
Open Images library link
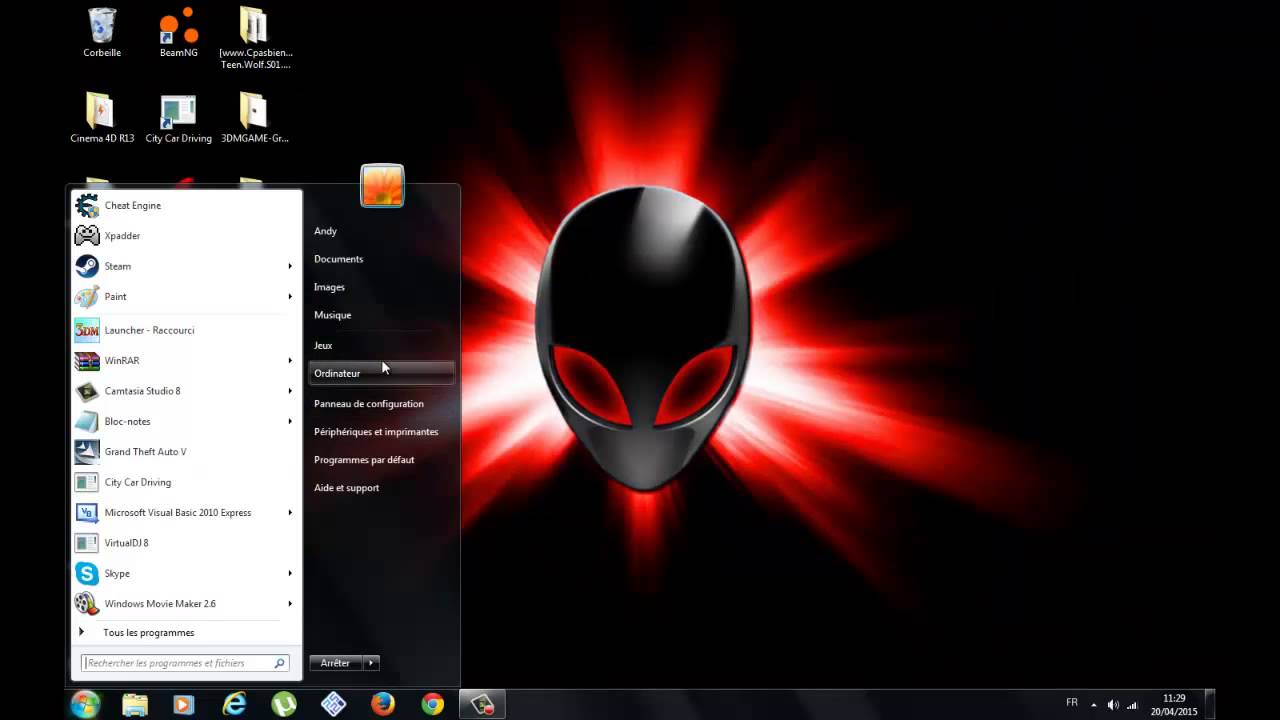coord(329,287)
